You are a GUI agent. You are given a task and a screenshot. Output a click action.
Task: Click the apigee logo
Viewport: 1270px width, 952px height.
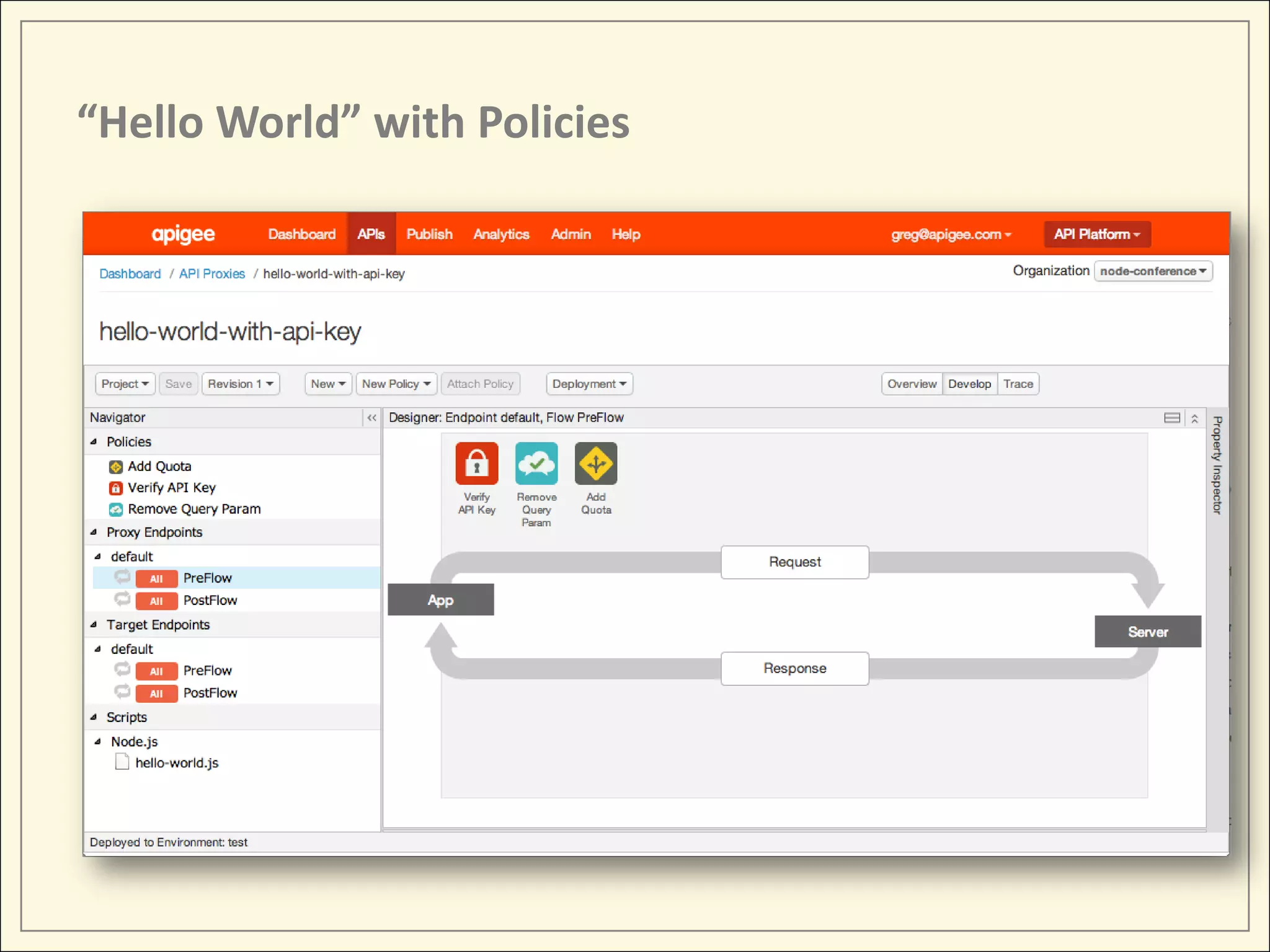(183, 234)
